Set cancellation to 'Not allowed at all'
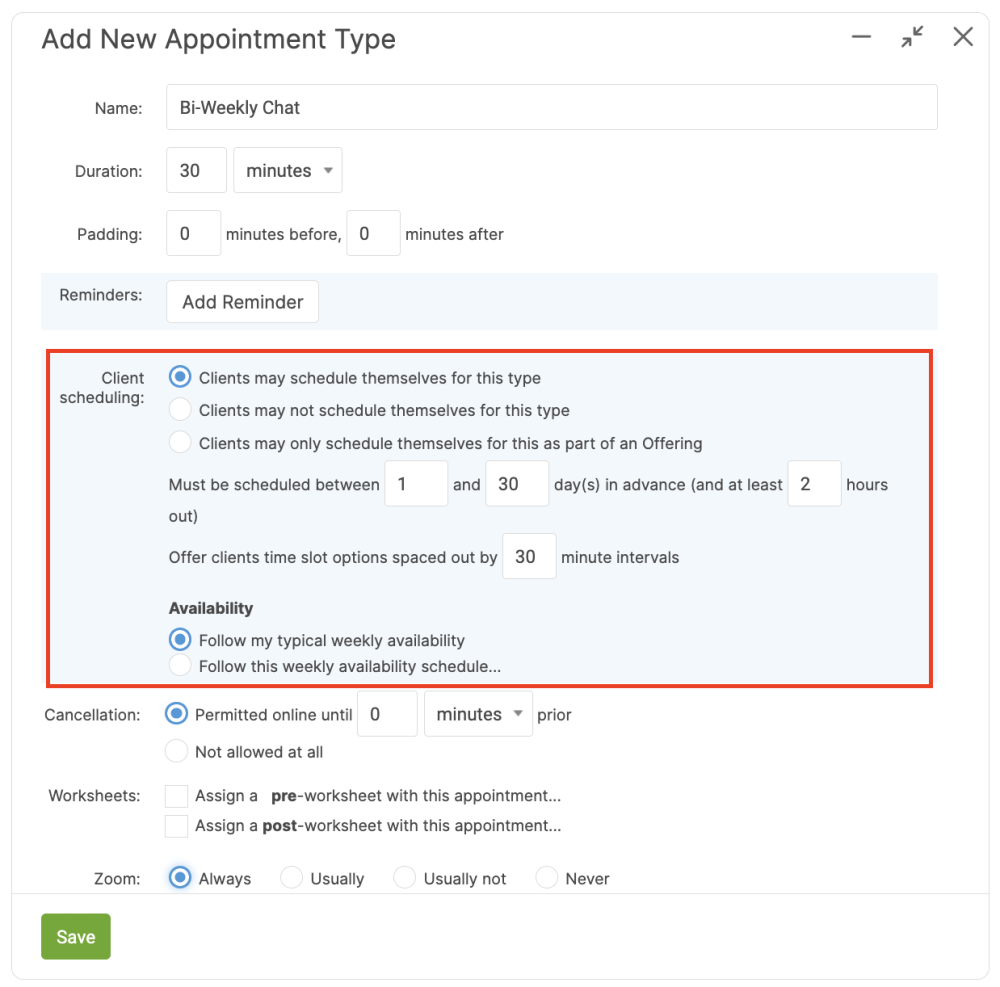This screenshot has width=1000, height=987. point(176,751)
